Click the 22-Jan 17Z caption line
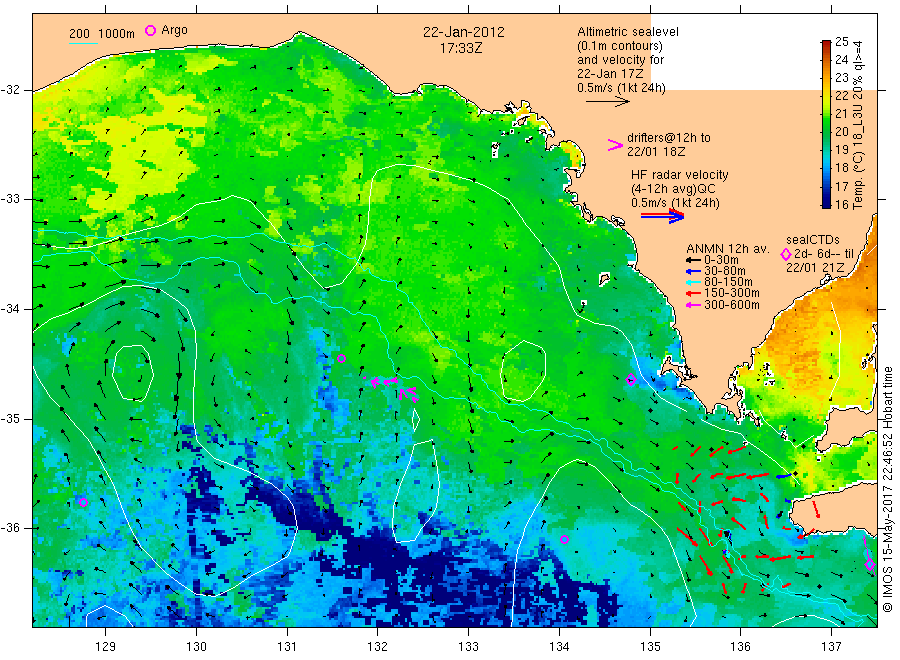Screen dimensions: 900x660 pyautogui.click(x=610, y=74)
